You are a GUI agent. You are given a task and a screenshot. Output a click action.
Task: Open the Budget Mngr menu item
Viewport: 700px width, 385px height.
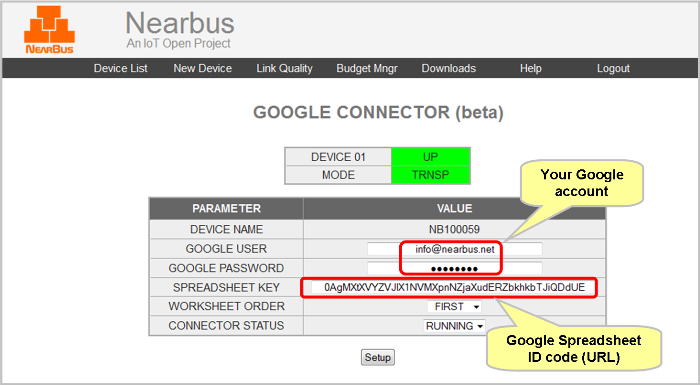click(367, 68)
